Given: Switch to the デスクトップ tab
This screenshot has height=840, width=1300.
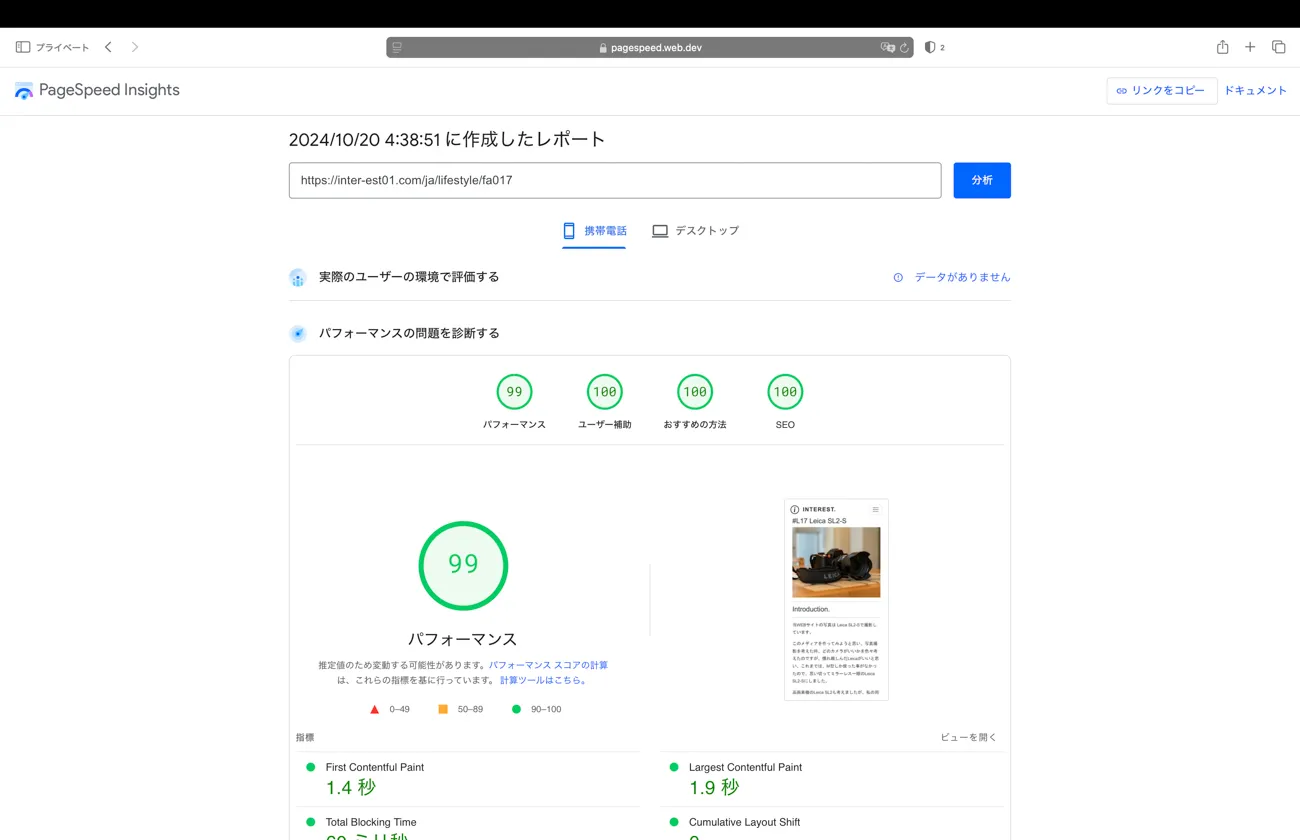Looking at the screenshot, I should click(x=695, y=231).
